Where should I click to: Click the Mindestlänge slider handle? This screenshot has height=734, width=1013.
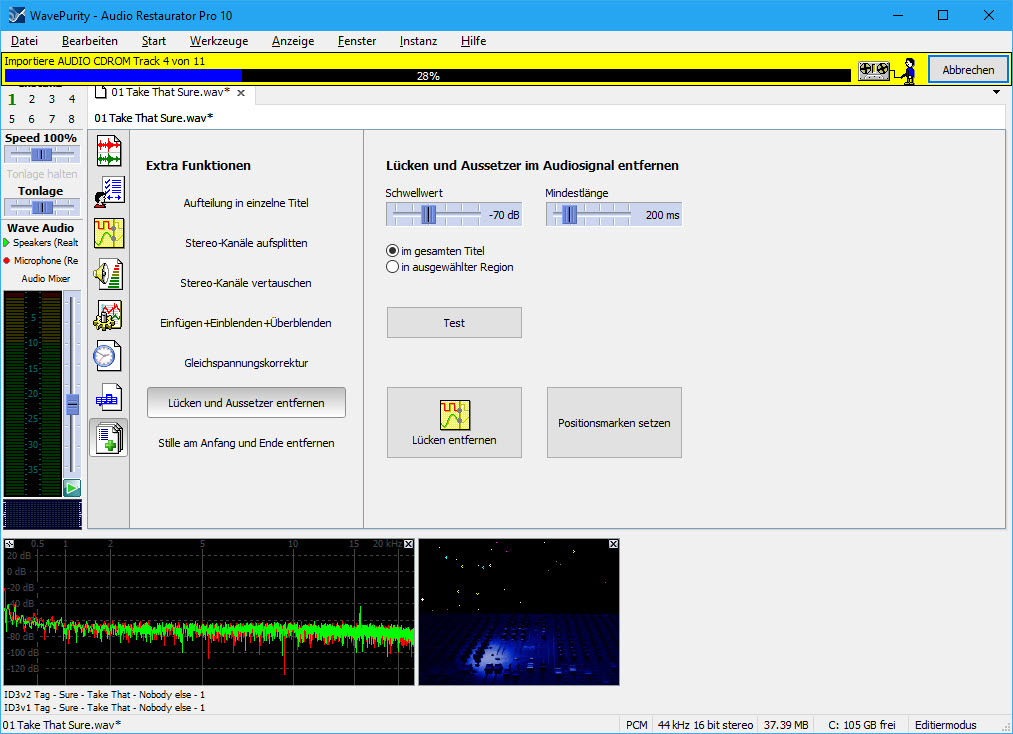(x=569, y=215)
